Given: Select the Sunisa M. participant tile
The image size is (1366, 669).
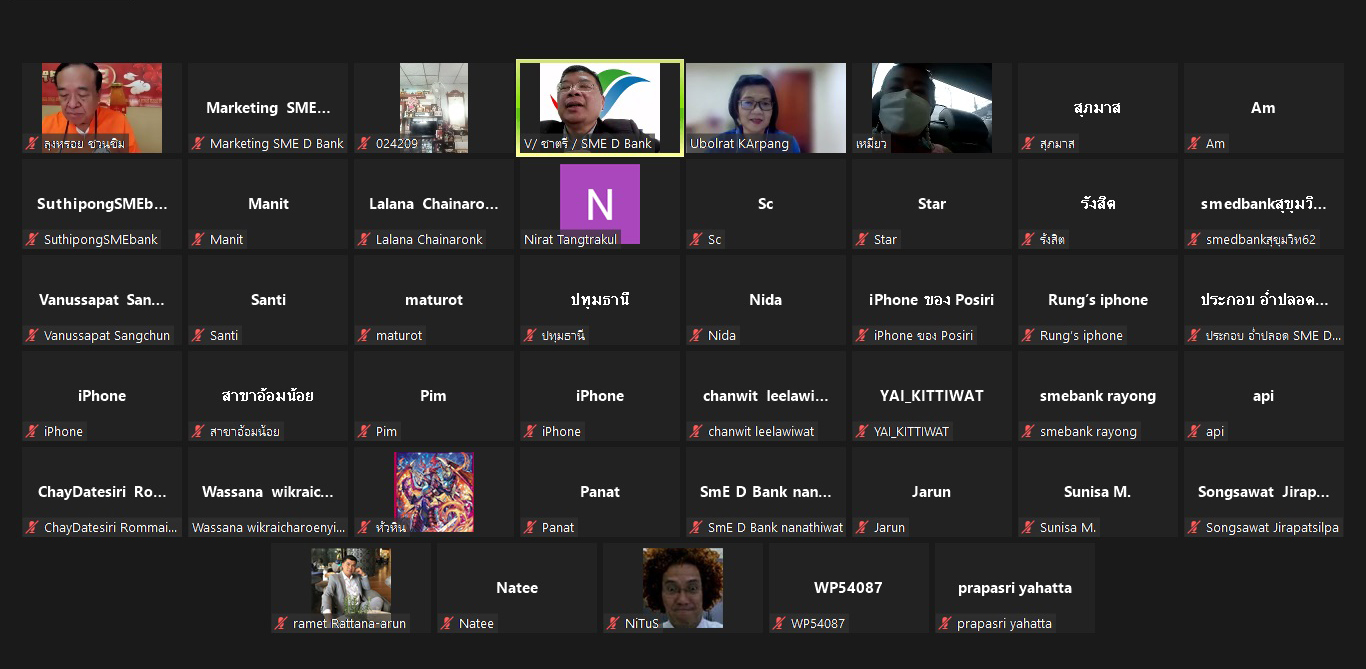Looking at the screenshot, I should (x=1098, y=492).
